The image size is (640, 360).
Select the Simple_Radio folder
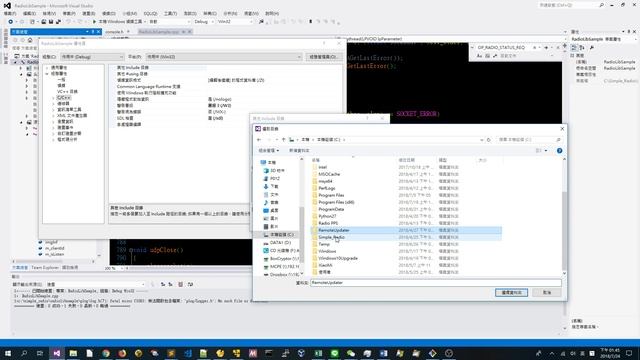coord(331,237)
